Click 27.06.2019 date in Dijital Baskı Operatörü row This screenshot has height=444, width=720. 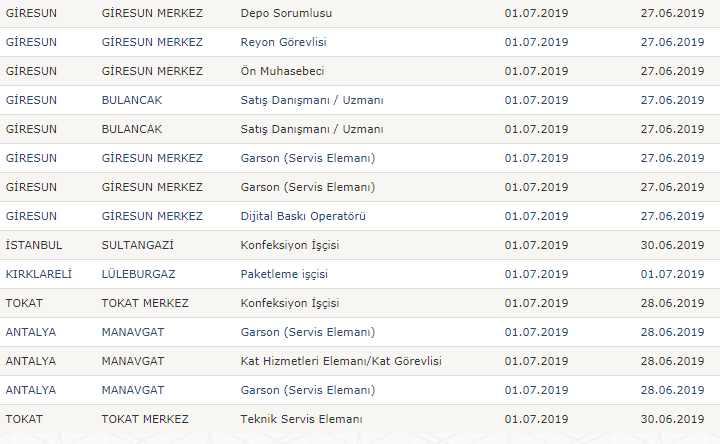coord(672,216)
